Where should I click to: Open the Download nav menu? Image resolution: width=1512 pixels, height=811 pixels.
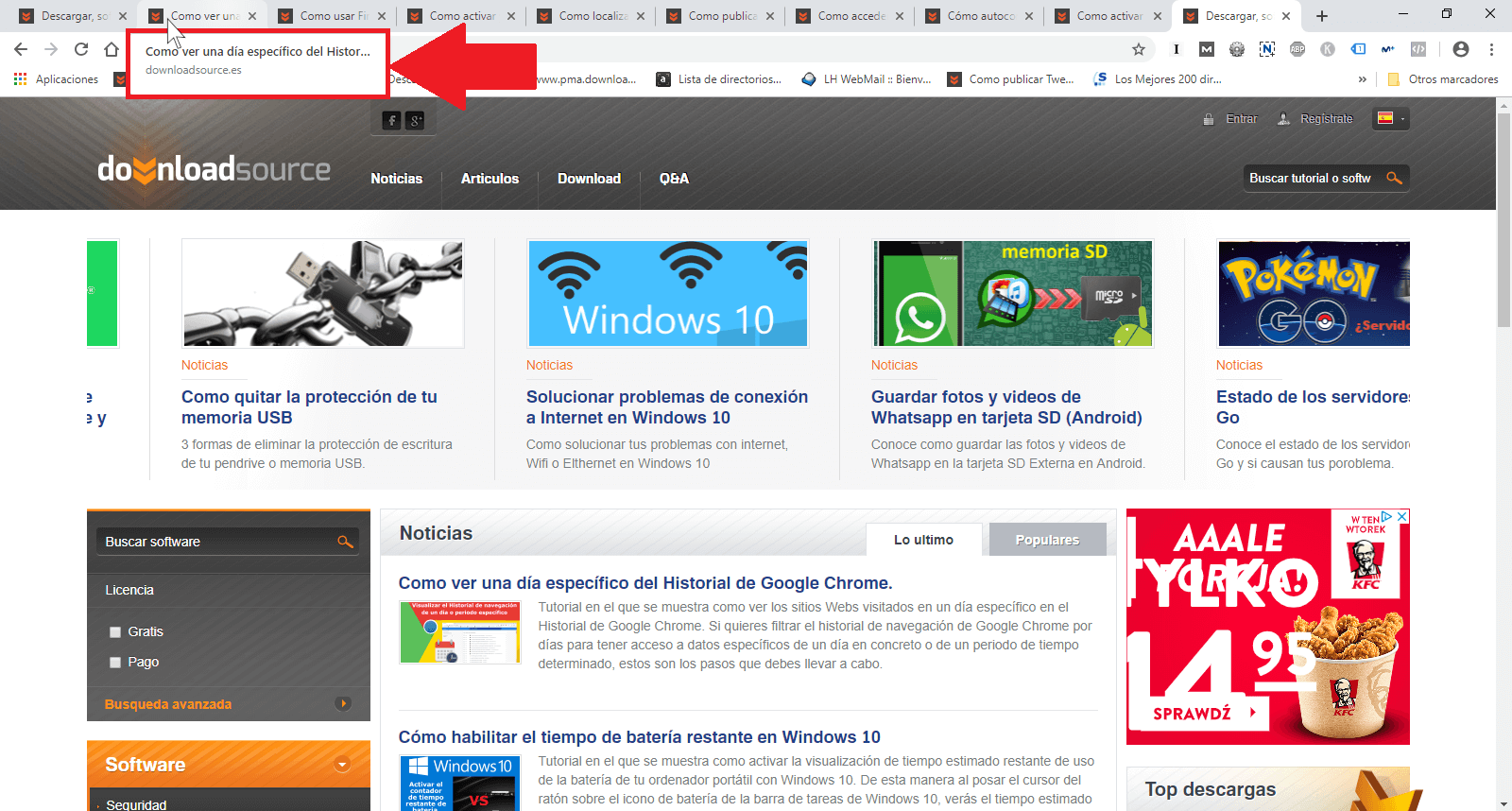(x=589, y=179)
